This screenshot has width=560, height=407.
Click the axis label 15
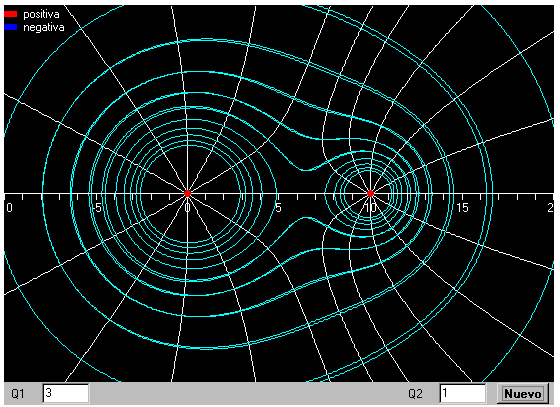(x=462, y=208)
